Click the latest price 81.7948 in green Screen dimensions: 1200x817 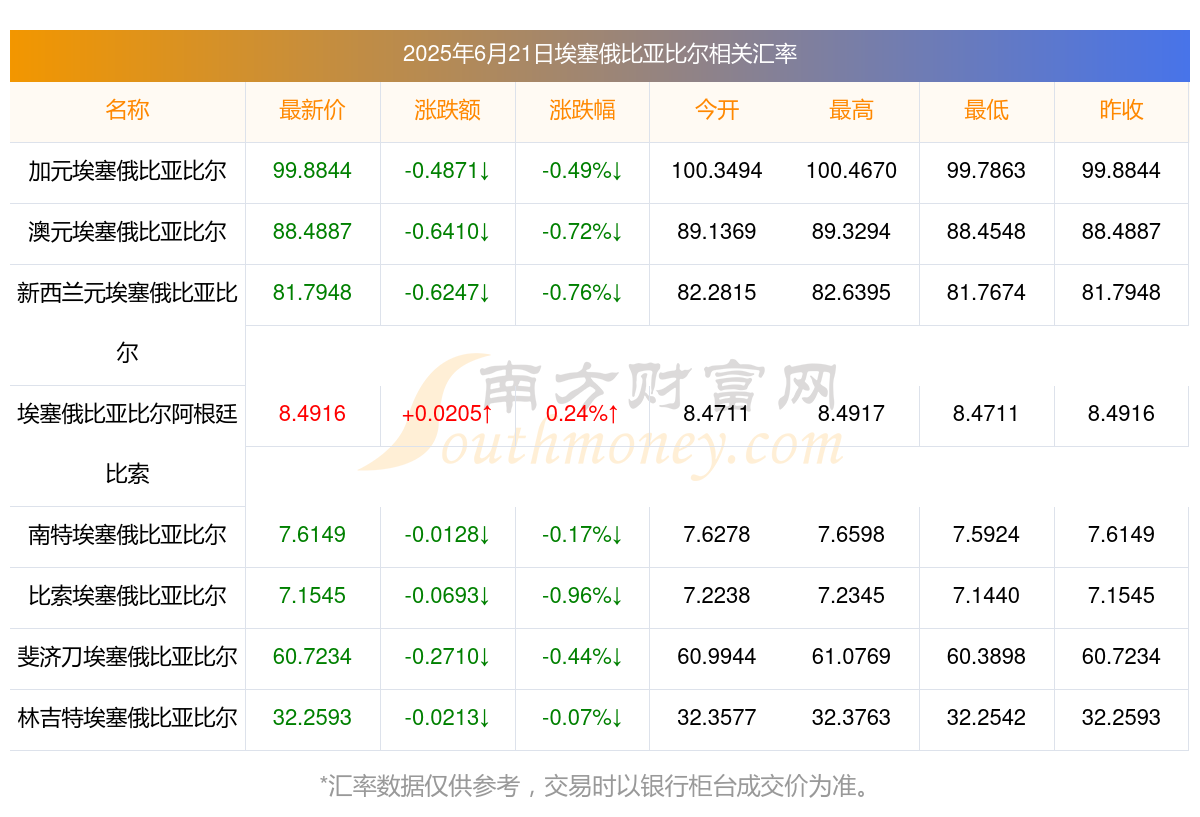pyautogui.click(x=312, y=293)
